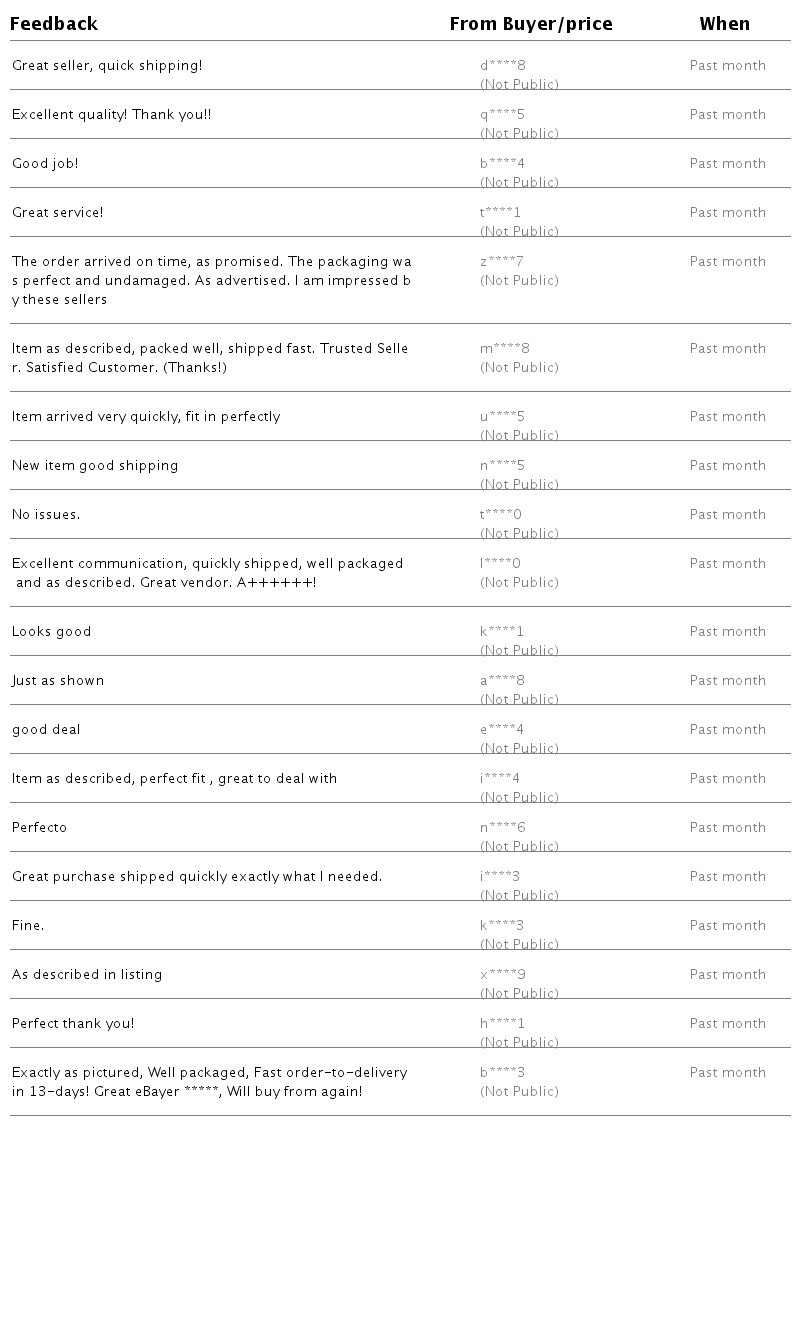
Task: Click the "As described in listing" comment
Action: pyautogui.click(x=87, y=975)
